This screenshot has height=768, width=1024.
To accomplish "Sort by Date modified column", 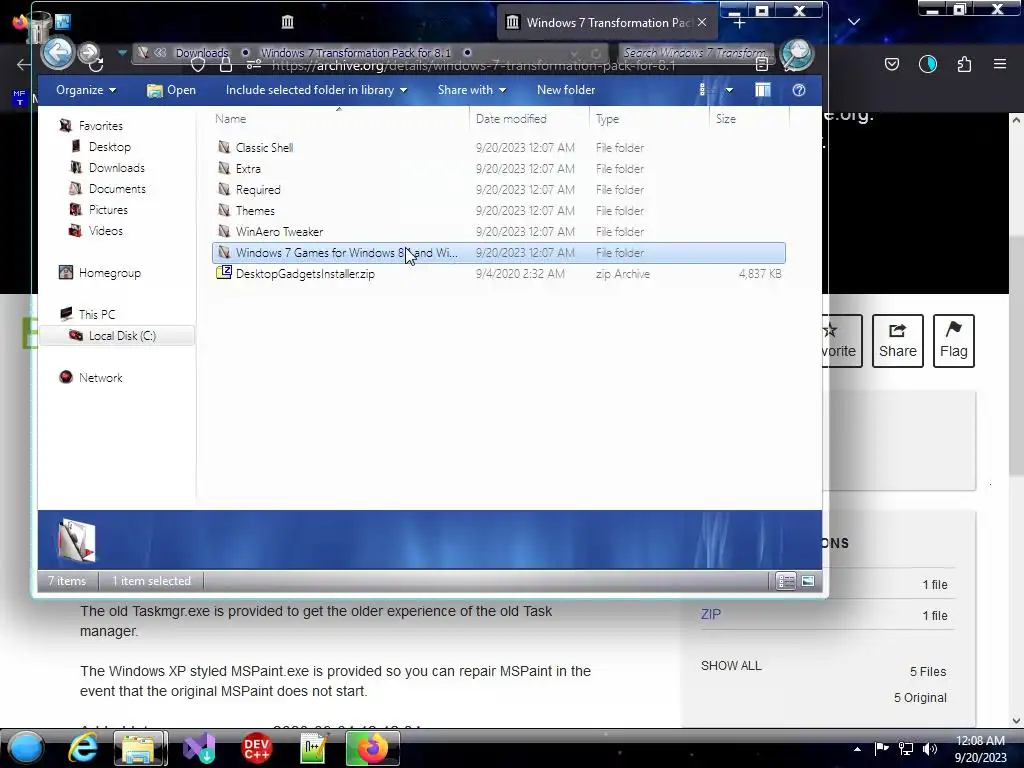I will pyautogui.click(x=529, y=119).
